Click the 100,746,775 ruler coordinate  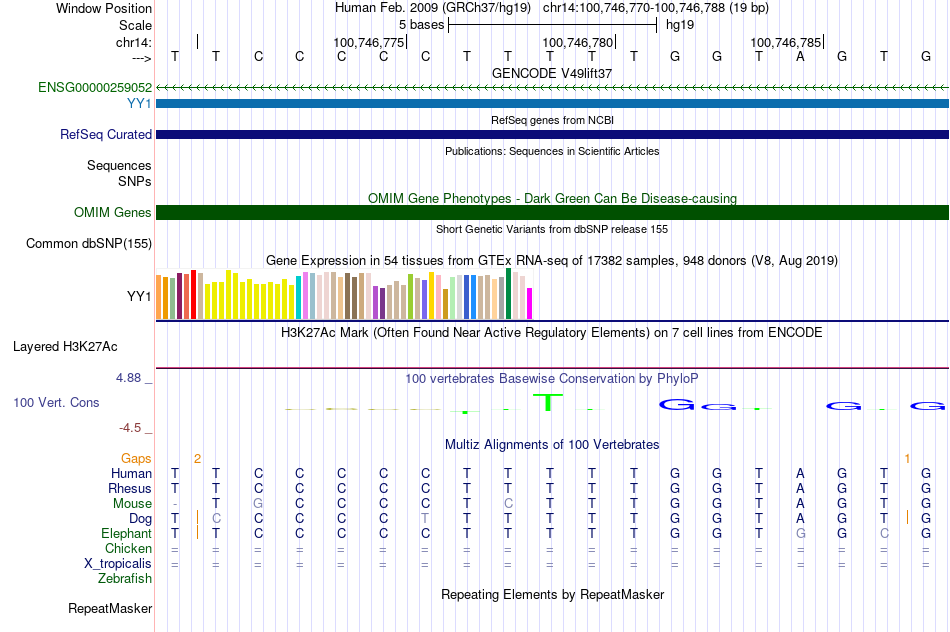(368, 42)
